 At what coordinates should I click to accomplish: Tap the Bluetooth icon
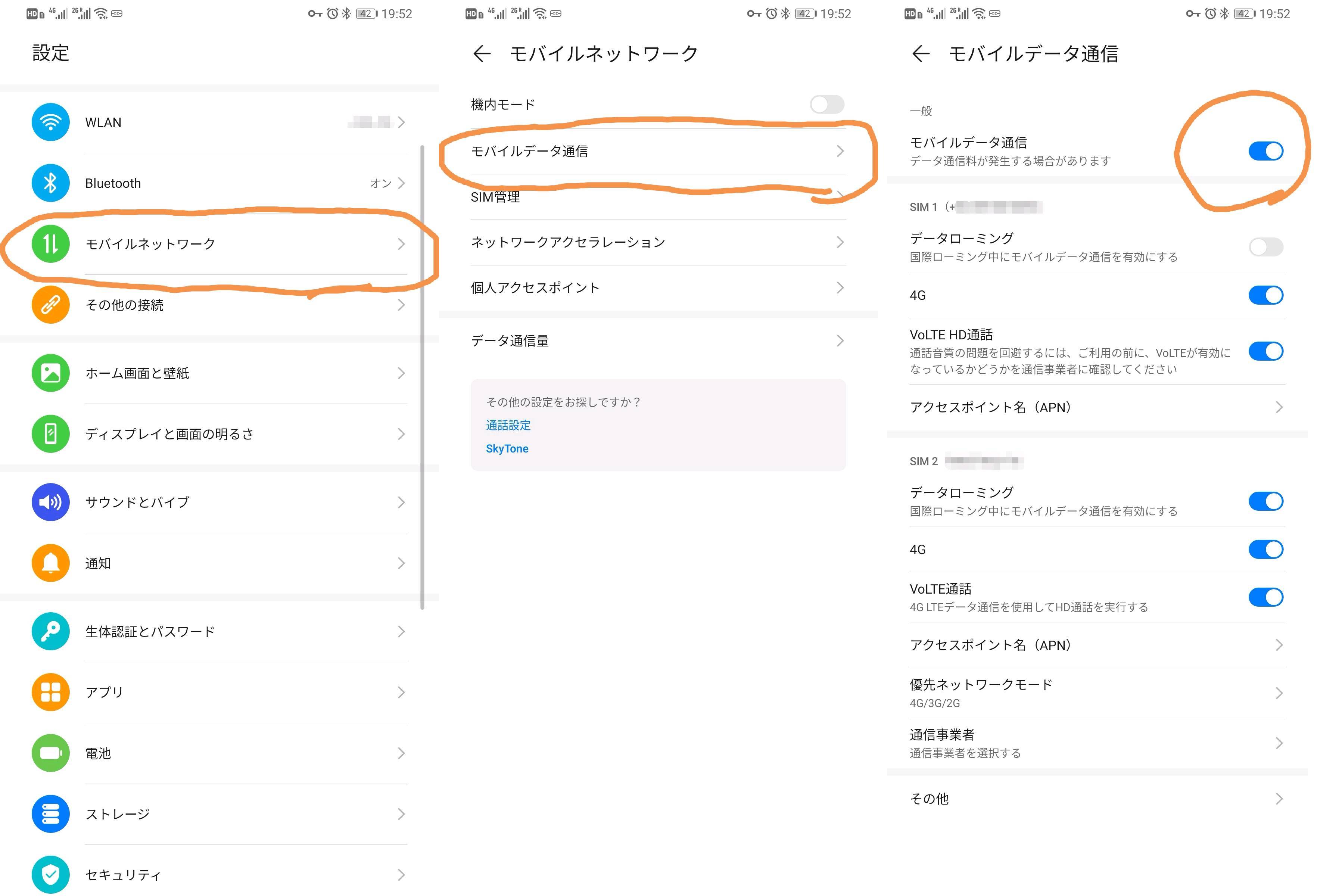pos(50,183)
